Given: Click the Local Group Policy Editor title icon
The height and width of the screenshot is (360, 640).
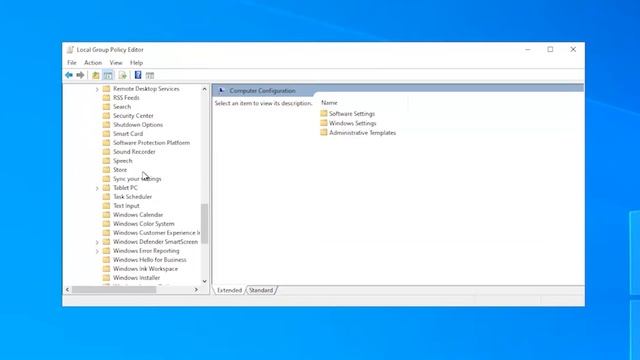Looking at the screenshot, I should [70, 49].
